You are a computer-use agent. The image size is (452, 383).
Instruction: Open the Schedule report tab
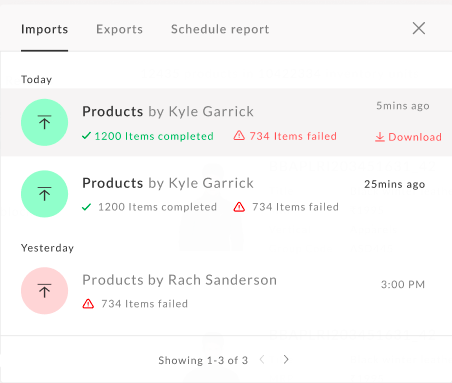220,29
